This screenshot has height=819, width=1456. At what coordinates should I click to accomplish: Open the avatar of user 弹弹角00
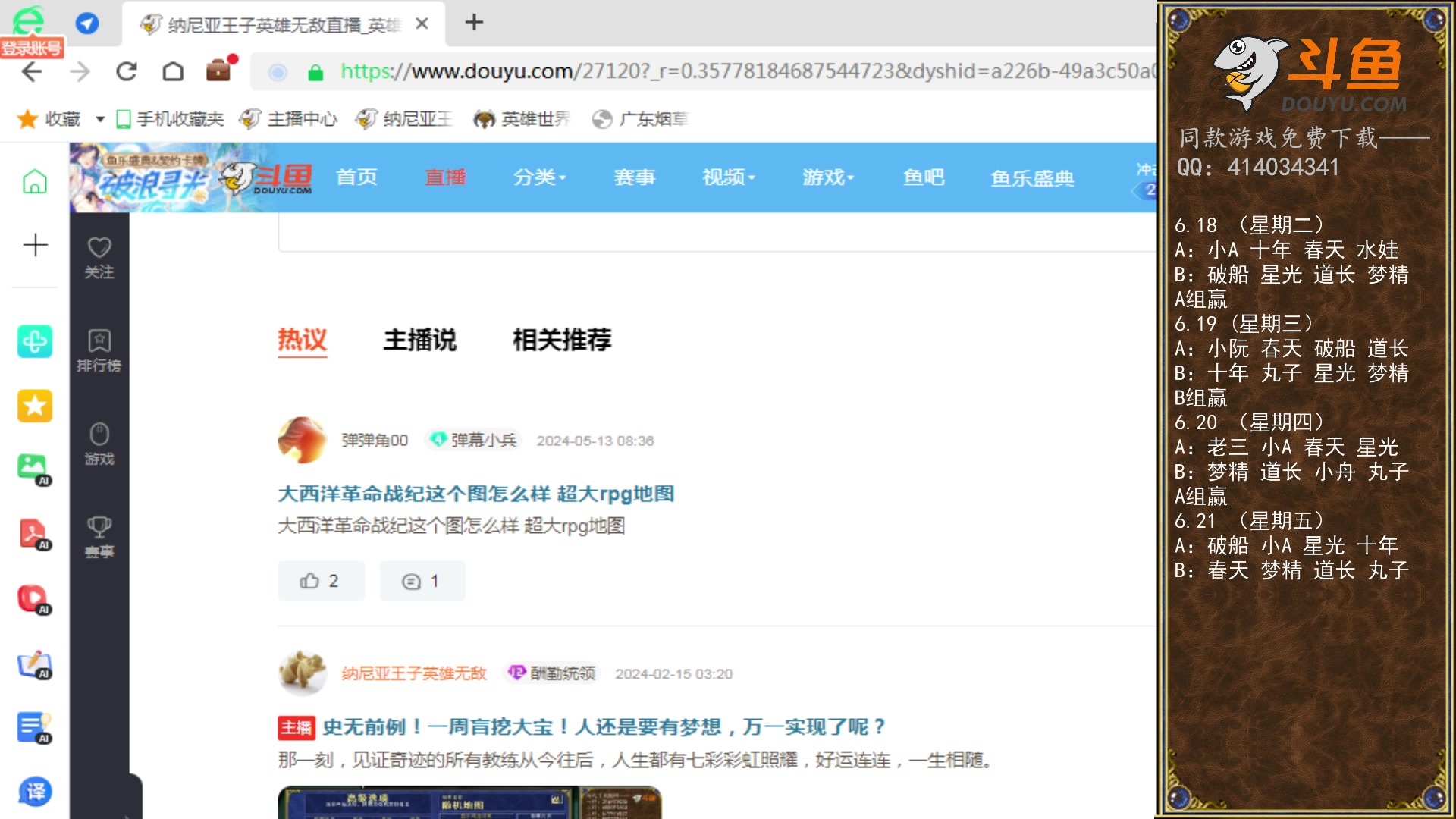click(x=302, y=440)
